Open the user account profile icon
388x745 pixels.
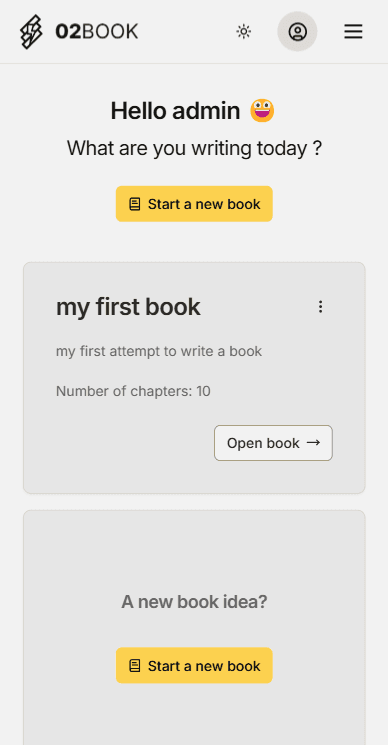(297, 32)
